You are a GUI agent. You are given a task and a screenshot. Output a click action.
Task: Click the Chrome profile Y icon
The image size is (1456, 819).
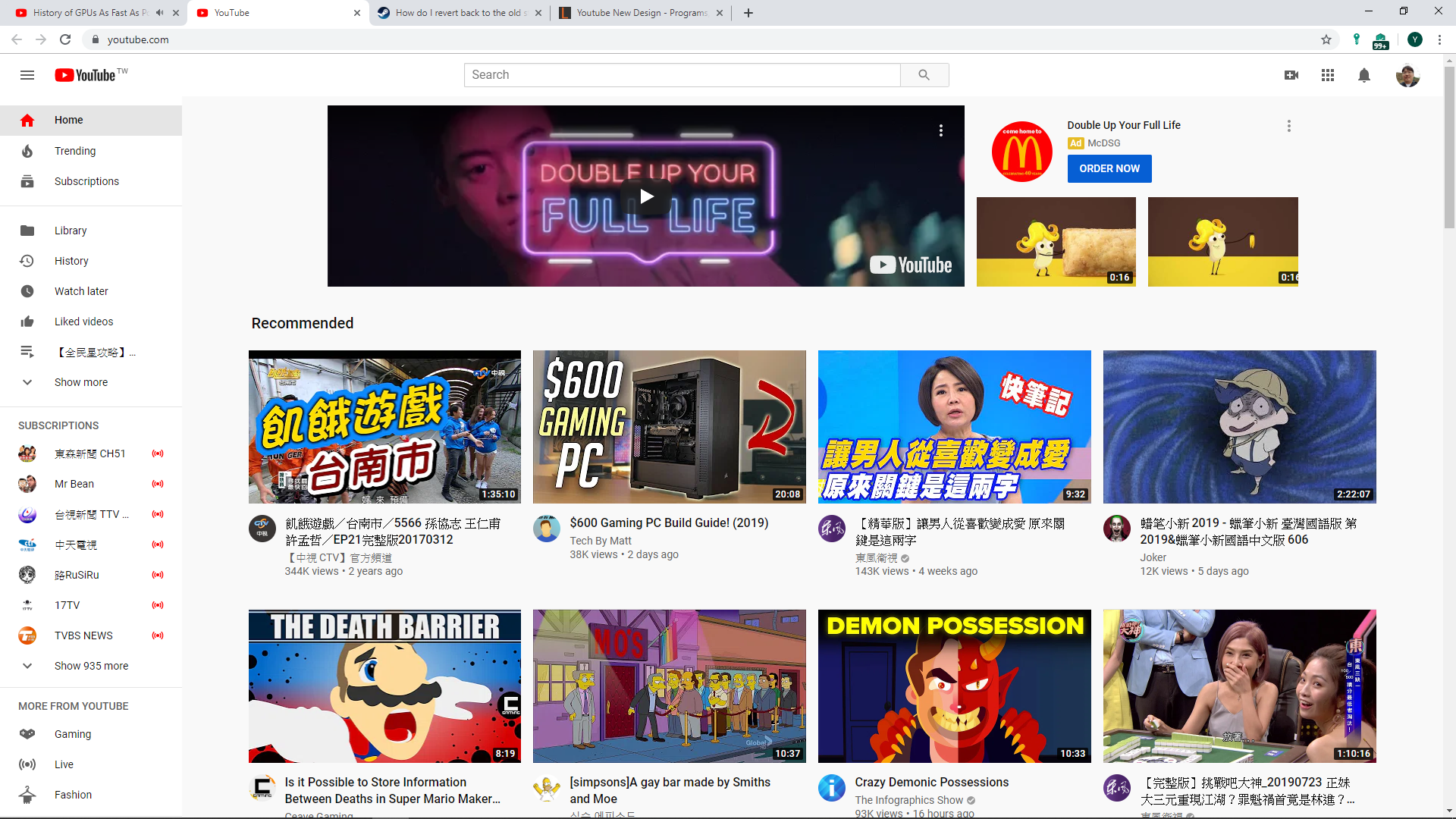point(1414,39)
